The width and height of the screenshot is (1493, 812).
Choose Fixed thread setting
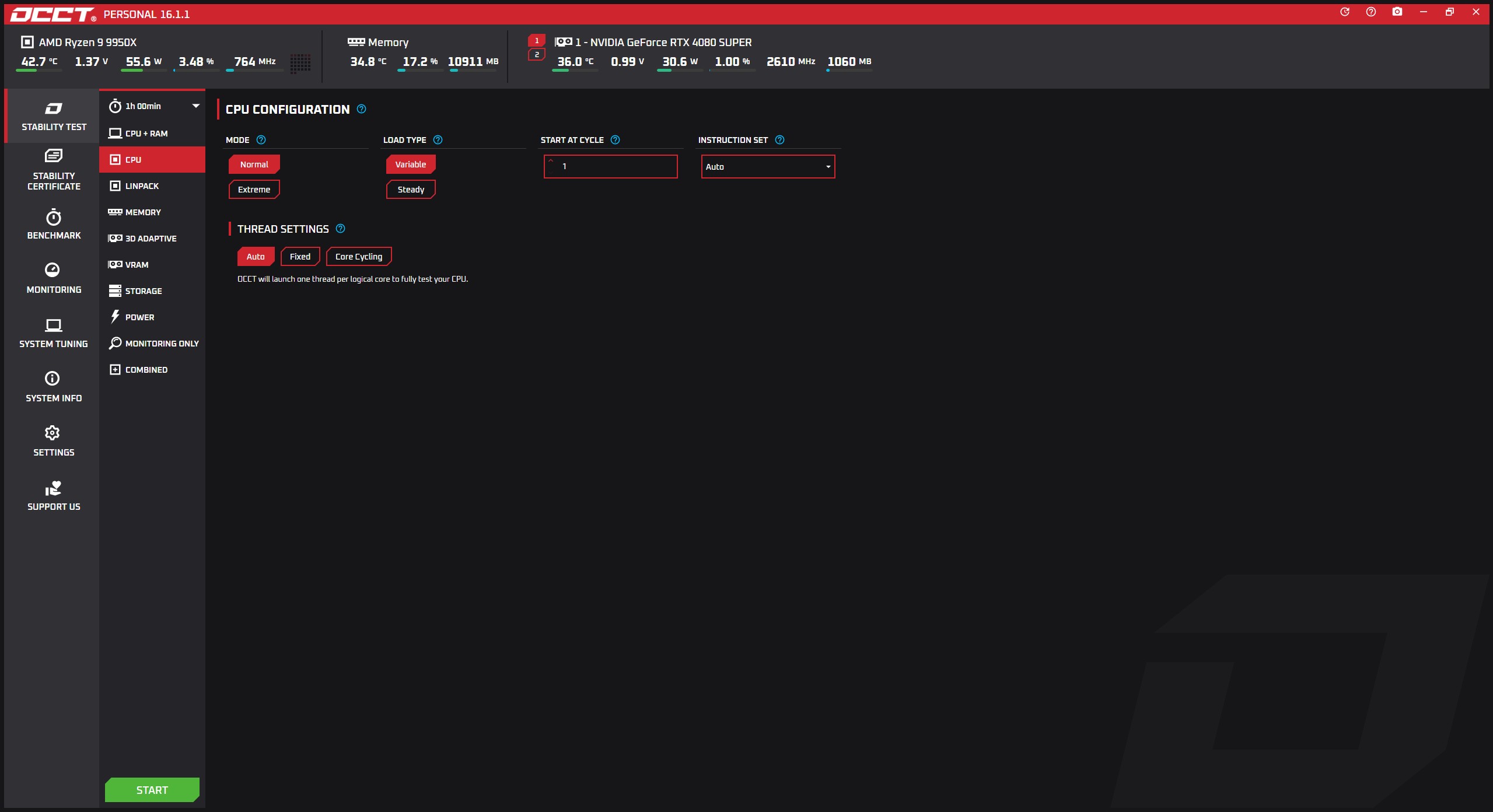click(300, 257)
